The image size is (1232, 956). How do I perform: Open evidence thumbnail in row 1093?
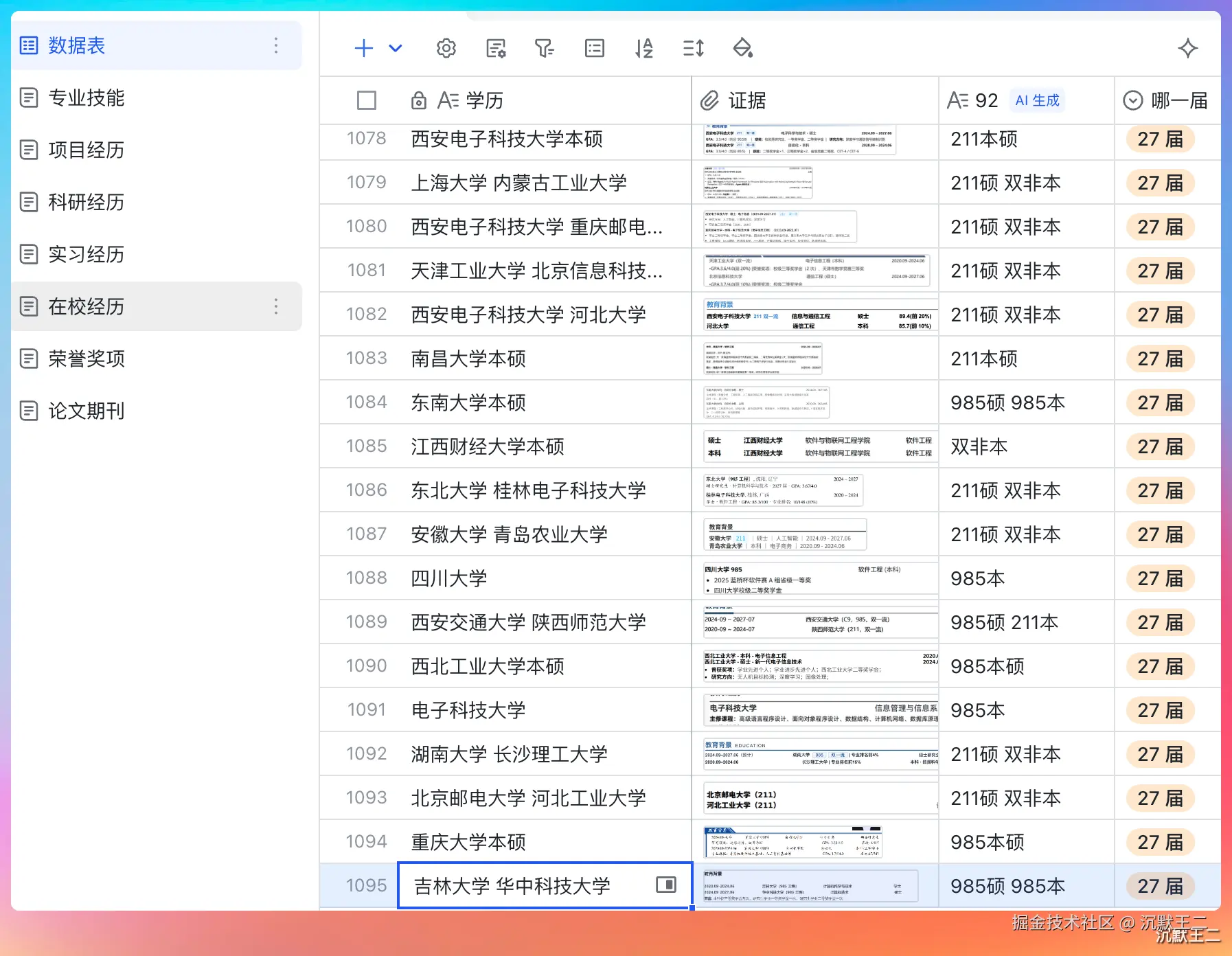pos(820,799)
